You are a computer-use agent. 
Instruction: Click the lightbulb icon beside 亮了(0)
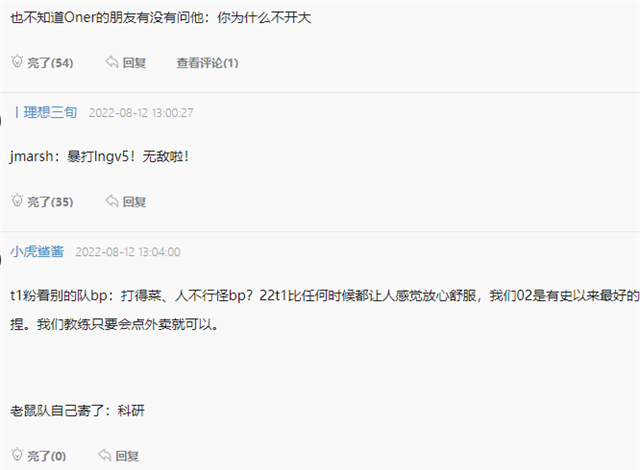tap(17, 454)
